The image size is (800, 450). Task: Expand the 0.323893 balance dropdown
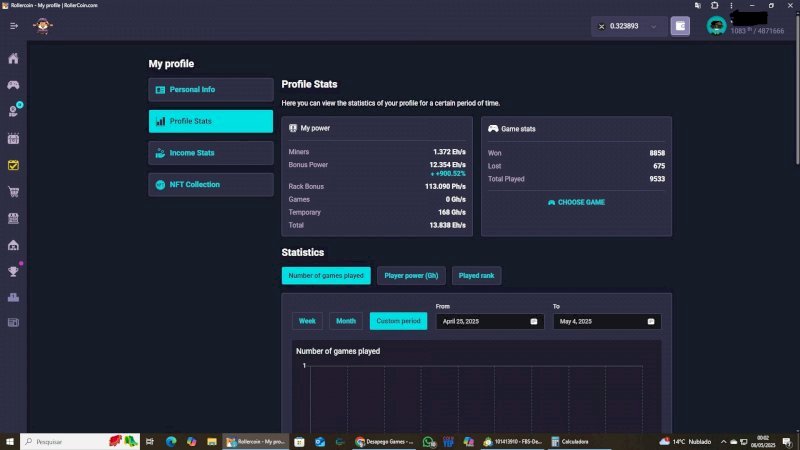coord(627,26)
